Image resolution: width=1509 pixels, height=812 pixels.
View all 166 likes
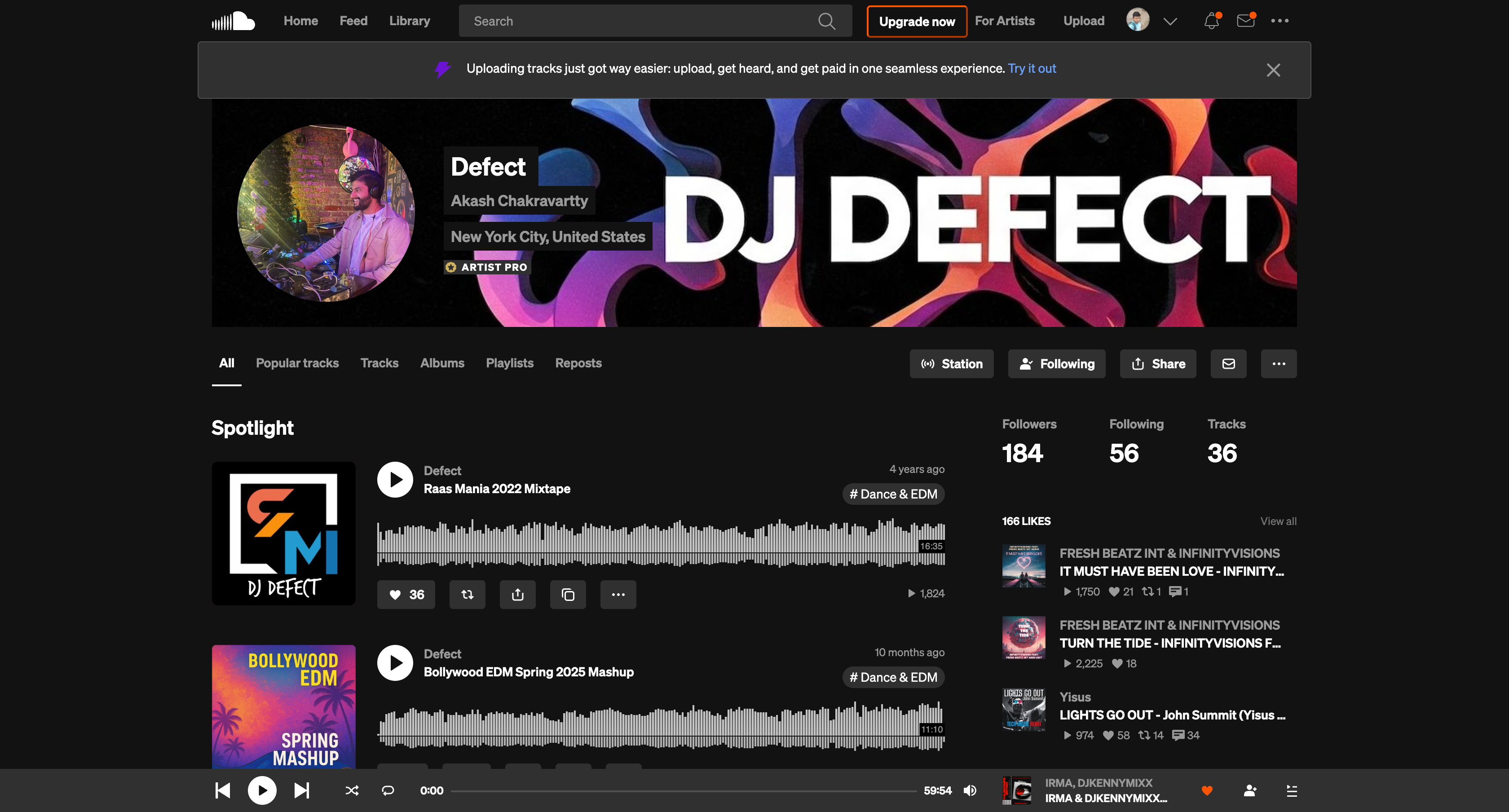pyautogui.click(x=1278, y=521)
